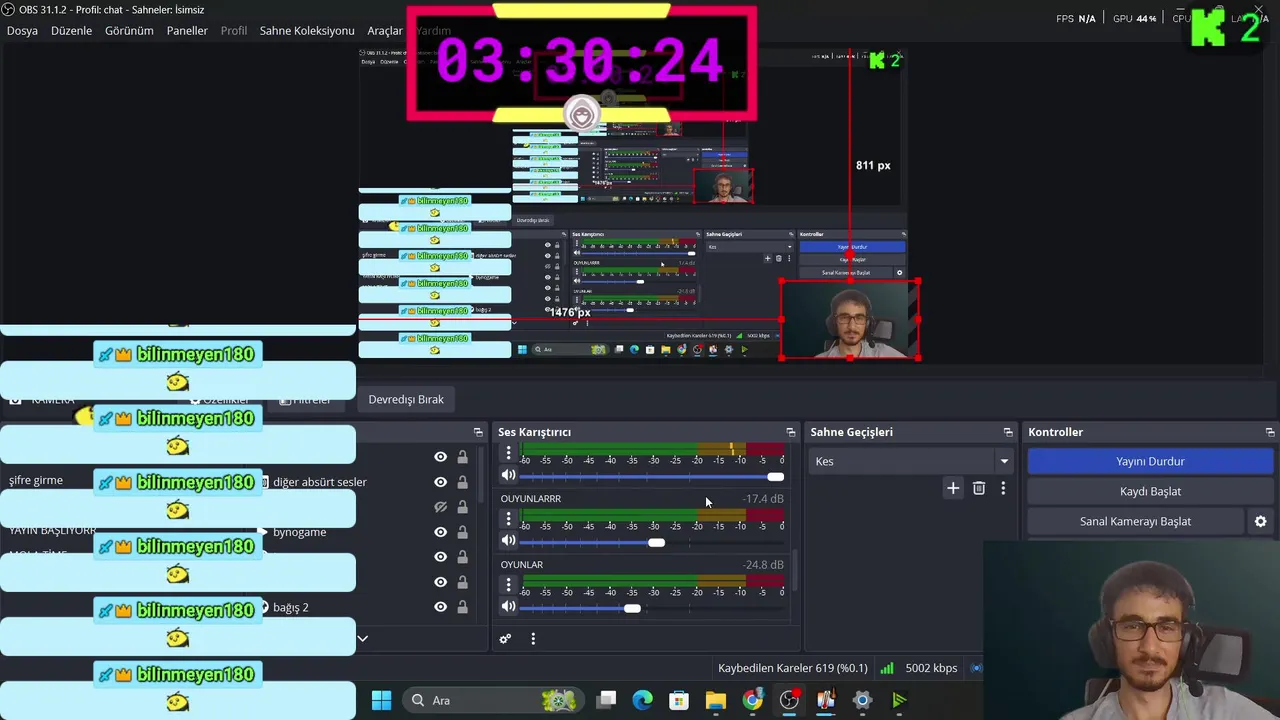Open the Sahne Koleksiyonu menu
The height and width of the screenshot is (720, 1280).
tap(307, 31)
